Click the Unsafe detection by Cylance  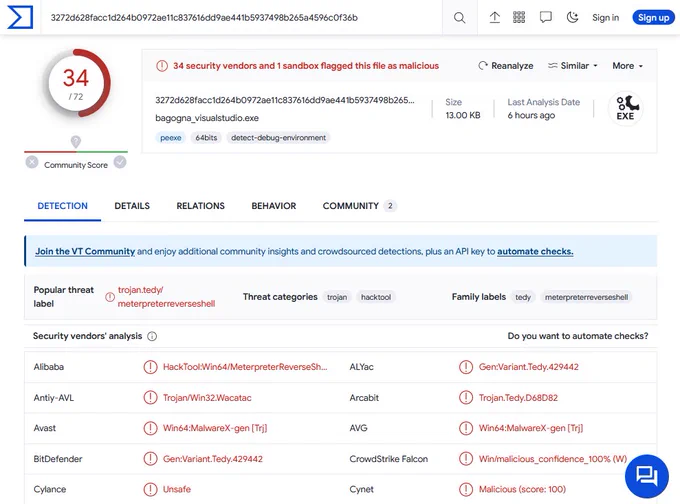click(x=177, y=489)
